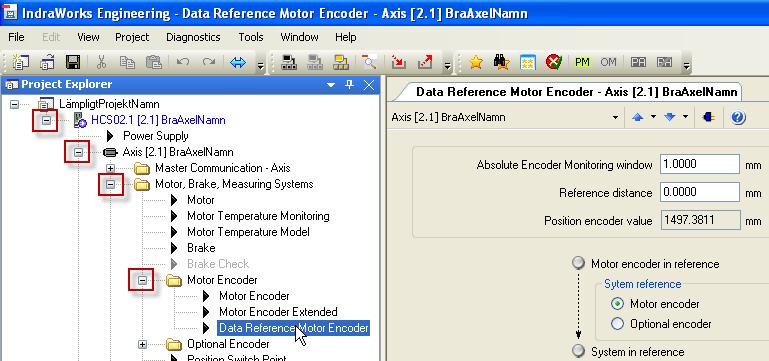Click the Save floppy disk icon
Screen dimensions: 769x361
pos(73,62)
